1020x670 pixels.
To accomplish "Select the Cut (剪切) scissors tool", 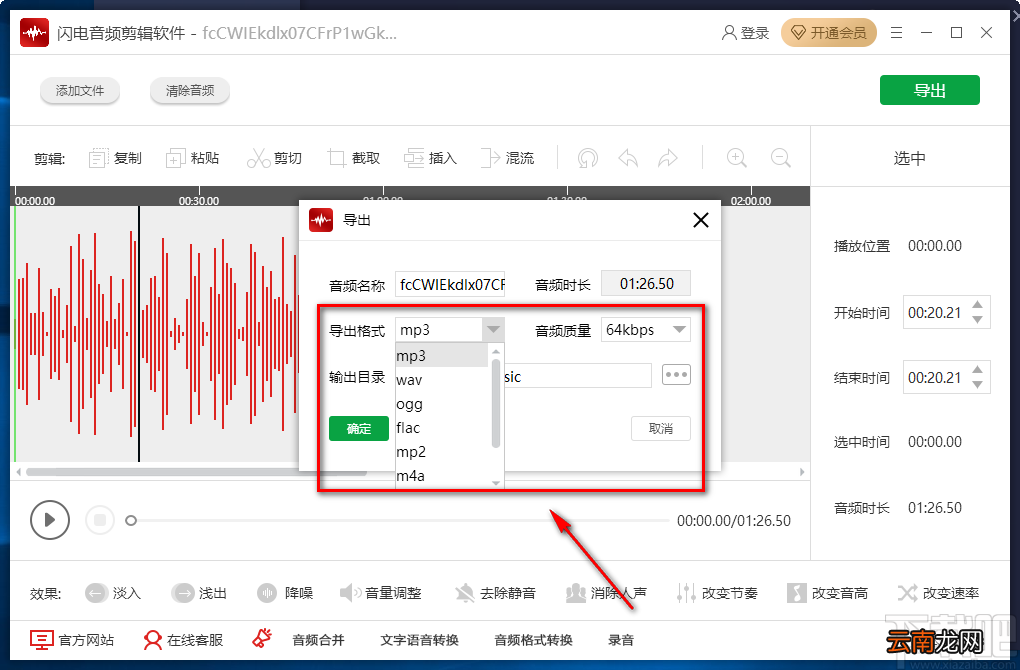I will (275, 158).
